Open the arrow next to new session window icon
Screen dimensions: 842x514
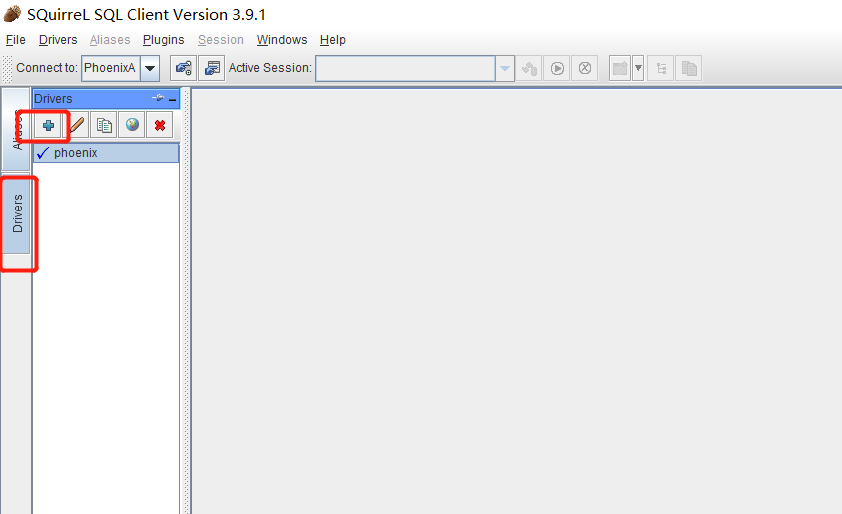[638, 68]
